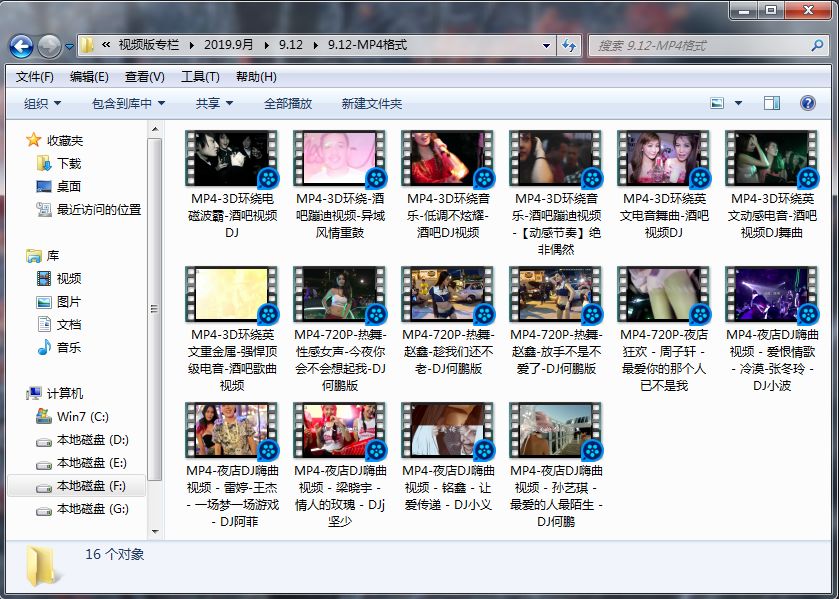Click the 视频版专栏 breadcrumb
839x599 pixels.
(x=149, y=45)
